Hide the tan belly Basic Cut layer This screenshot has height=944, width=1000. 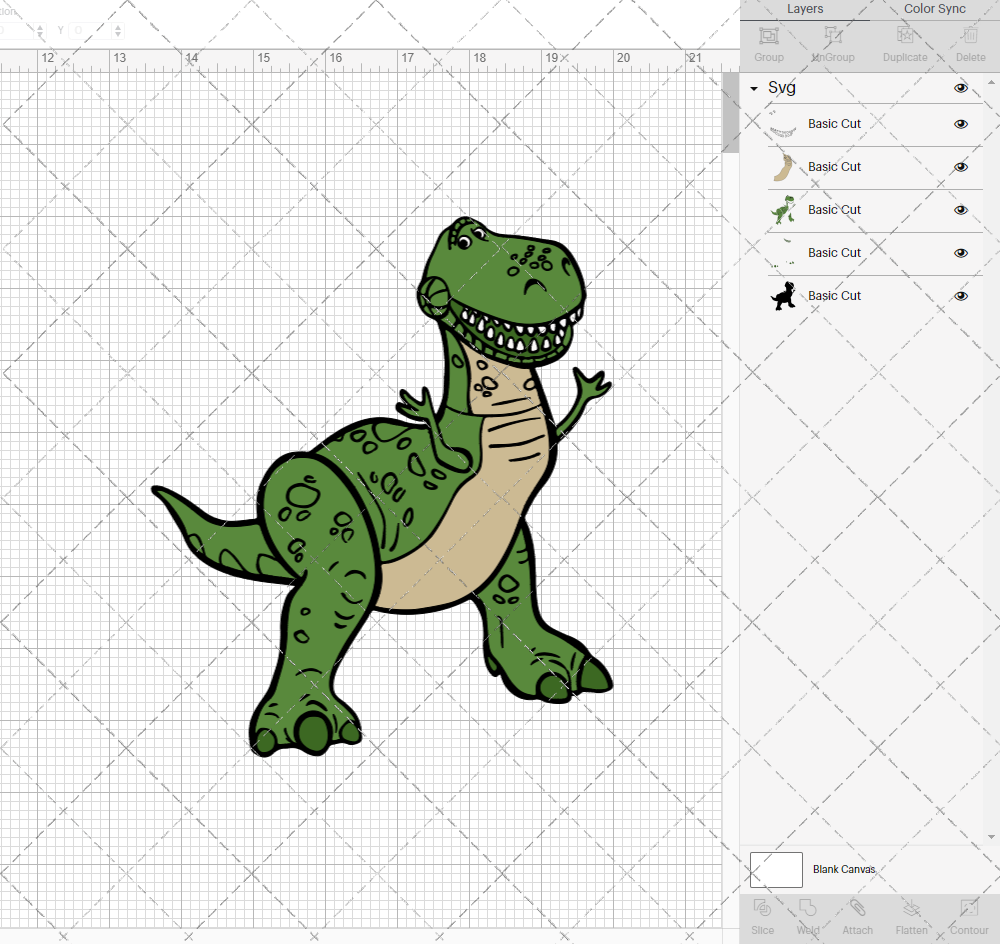pyautogui.click(x=960, y=167)
